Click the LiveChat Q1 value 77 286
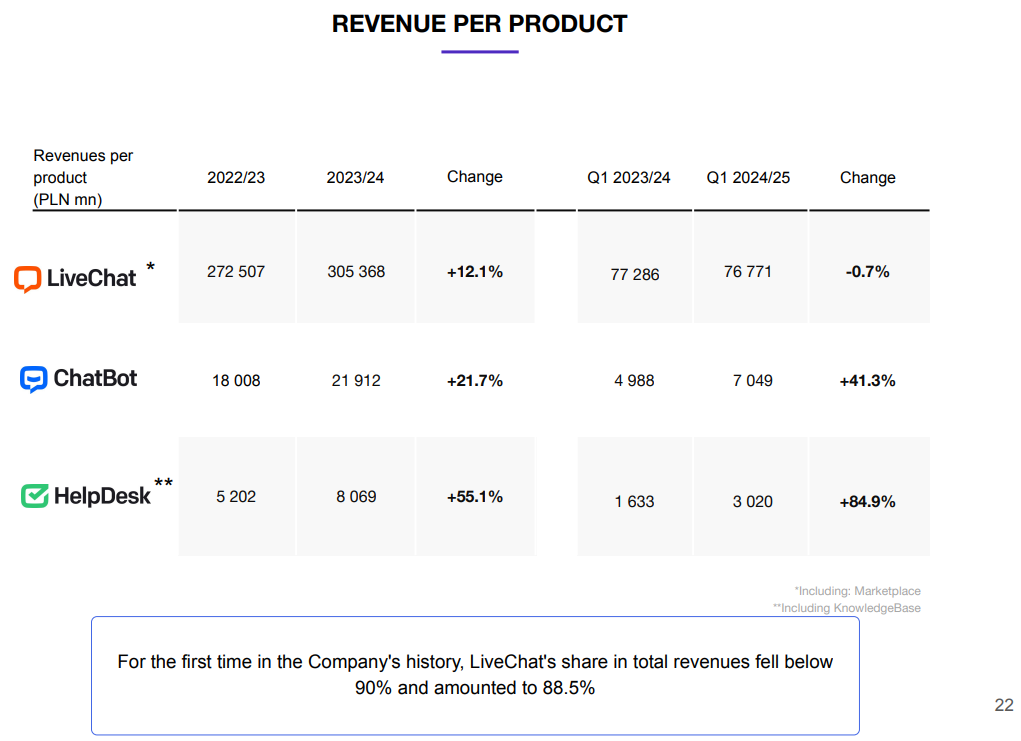The height and width of the screenshot is (741, 1021). tap(635, 275)
